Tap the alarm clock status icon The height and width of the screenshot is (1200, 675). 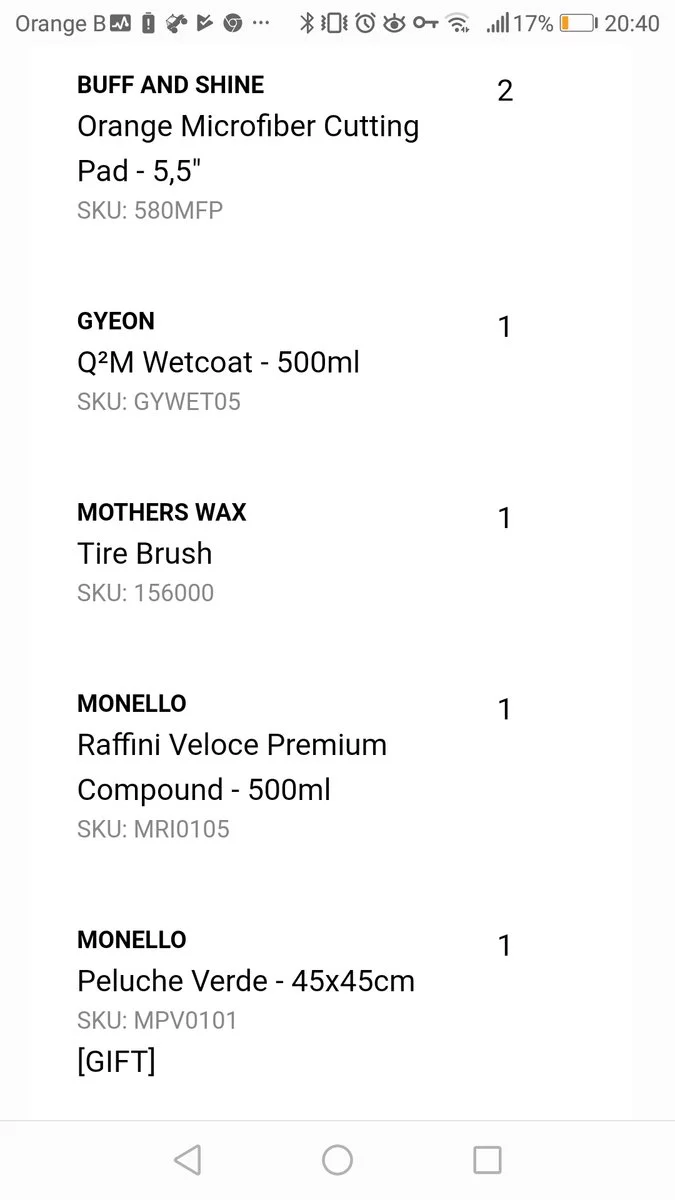(365, 23)
